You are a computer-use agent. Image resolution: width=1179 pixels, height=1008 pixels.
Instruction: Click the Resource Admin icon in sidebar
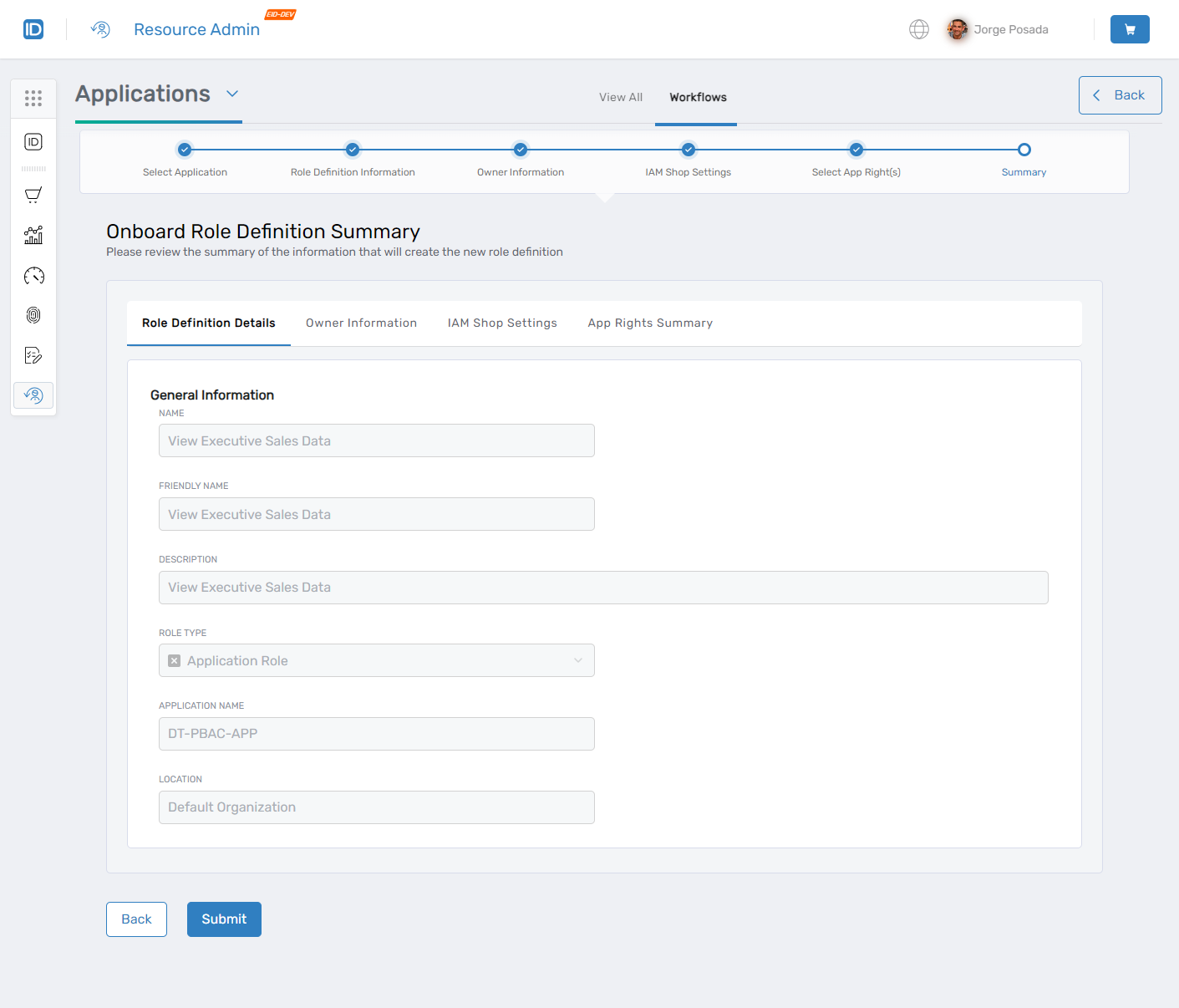click(33, 395)
